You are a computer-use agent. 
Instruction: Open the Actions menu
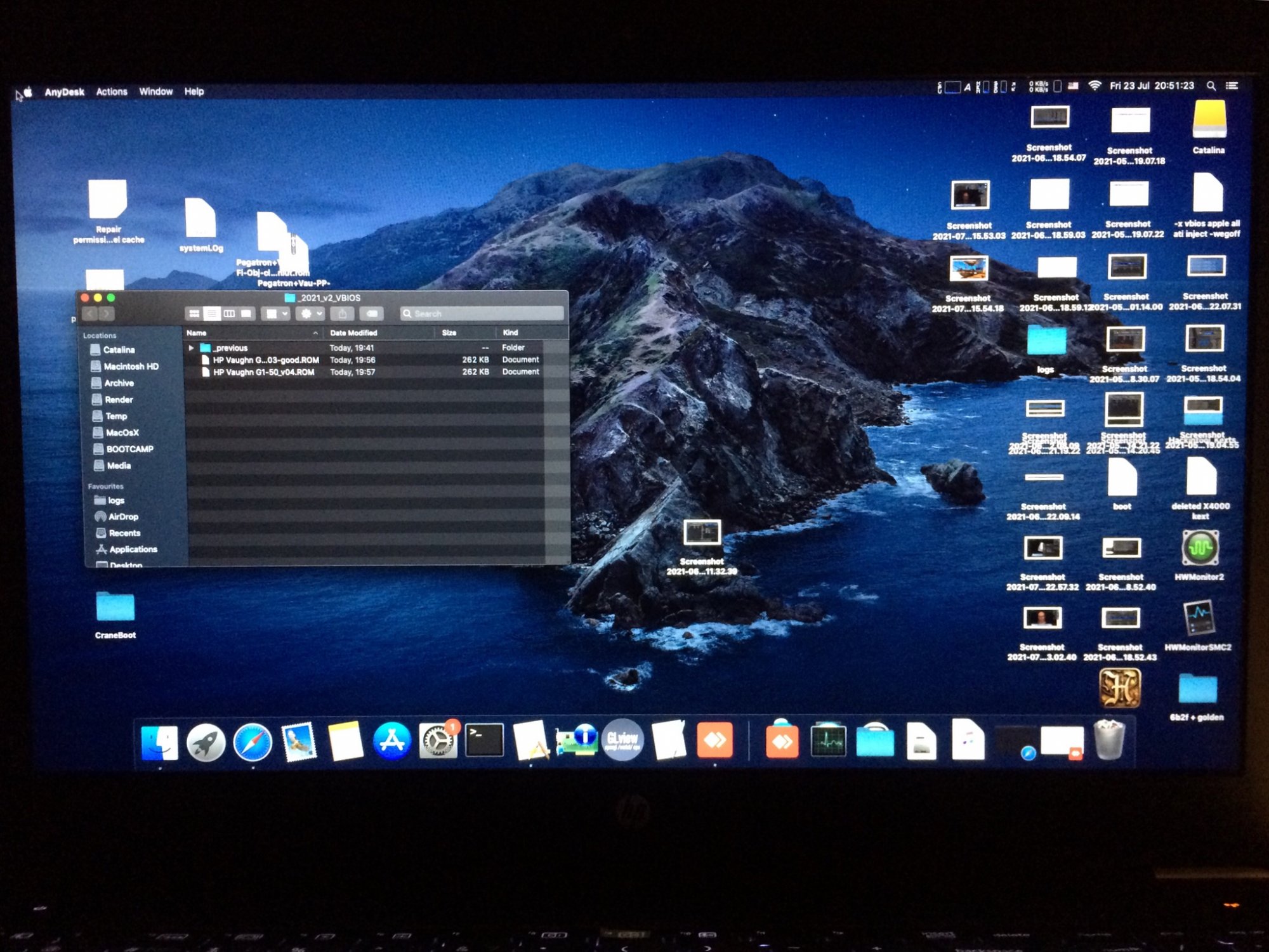[112, 92]
